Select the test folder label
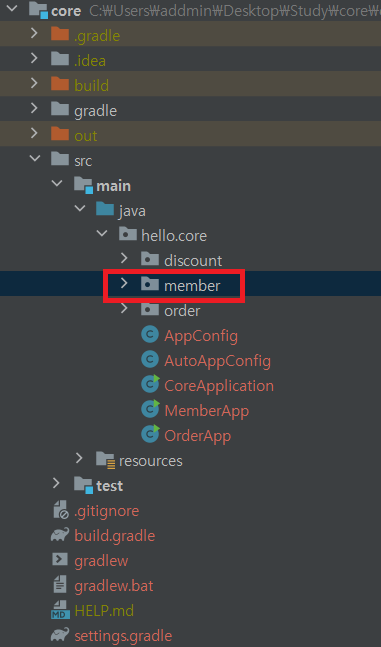Image resolution: width=381 pixels, height=647 pixels. [x=110, y=486]
